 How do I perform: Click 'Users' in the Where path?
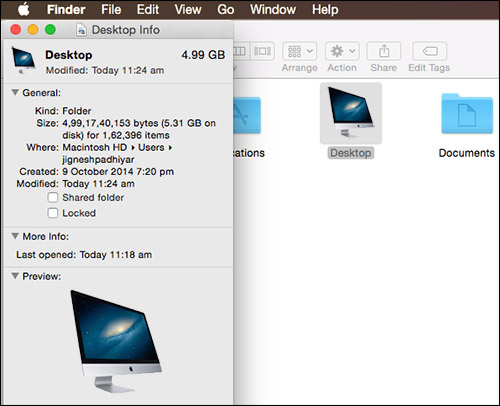[151, 147]
